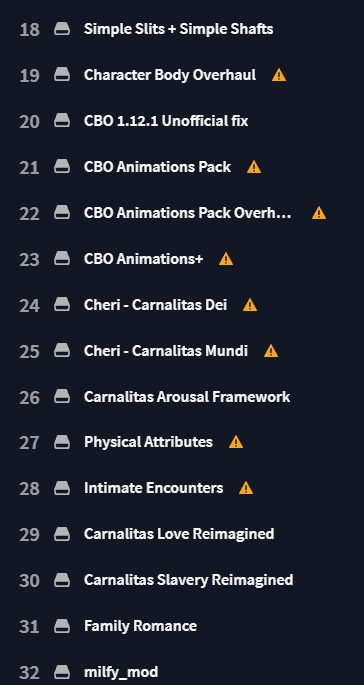The width and height of the screenshot is (364, 685).
Task: Click warning icon beside Intimate Encounters
Action: [x=246, y=488]
